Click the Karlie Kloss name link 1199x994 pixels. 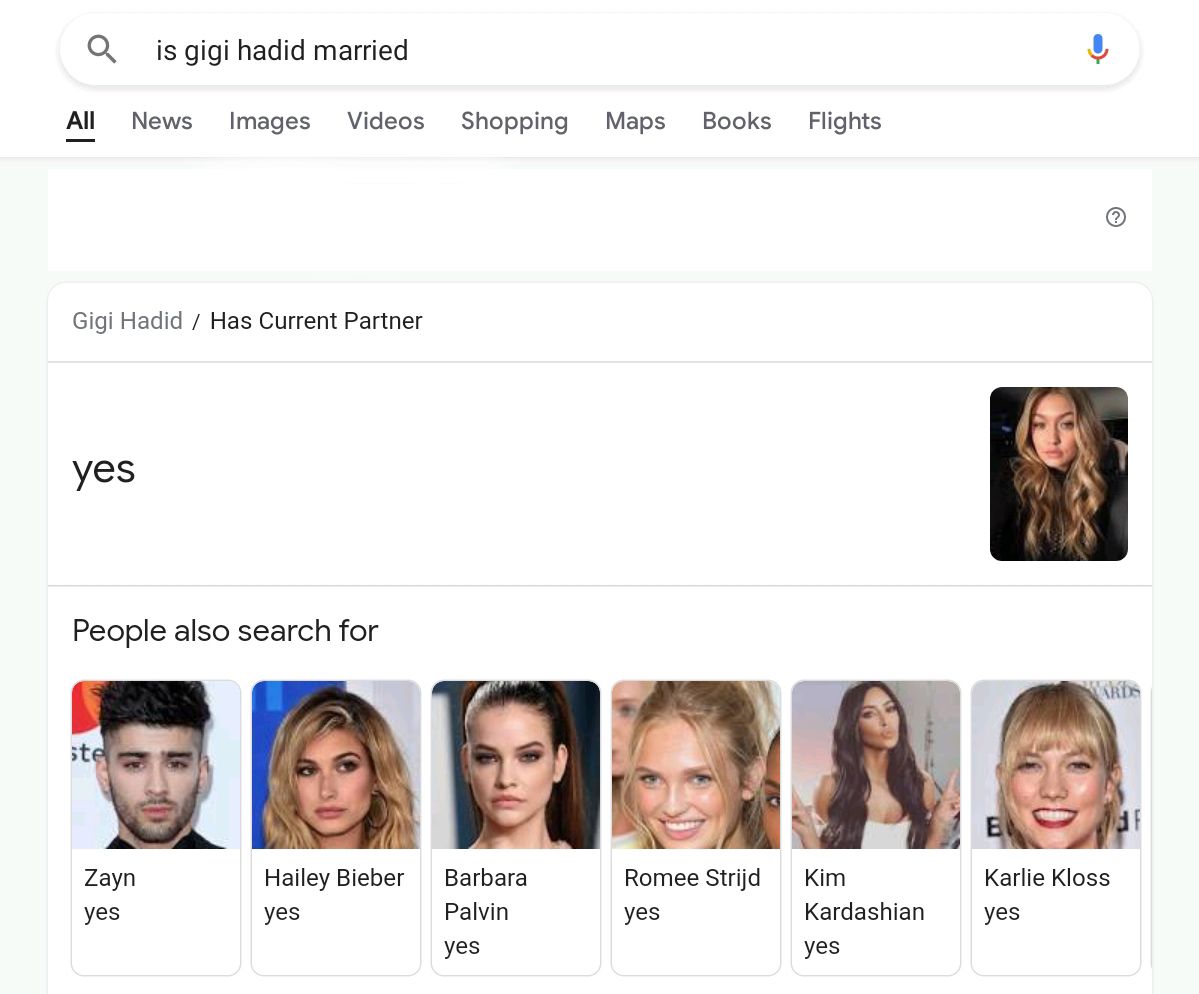pyautogui.click(x=1047, y=878)
